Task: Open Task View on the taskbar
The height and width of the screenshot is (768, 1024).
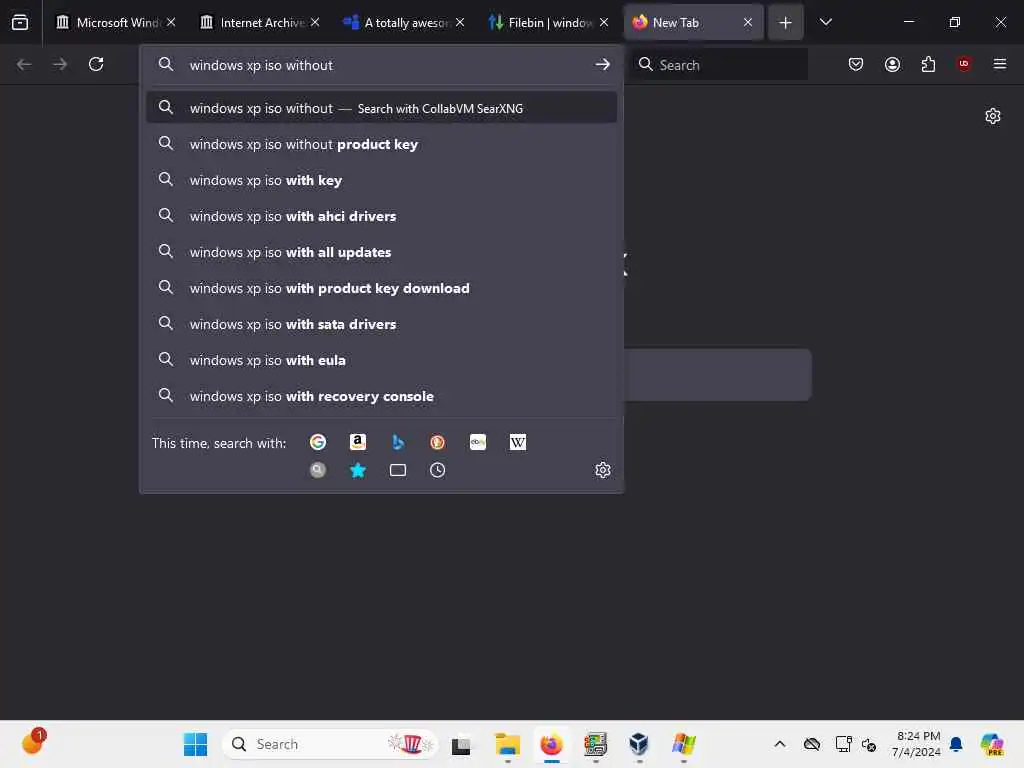Action: pyautogui.click(x=461, y=744)
